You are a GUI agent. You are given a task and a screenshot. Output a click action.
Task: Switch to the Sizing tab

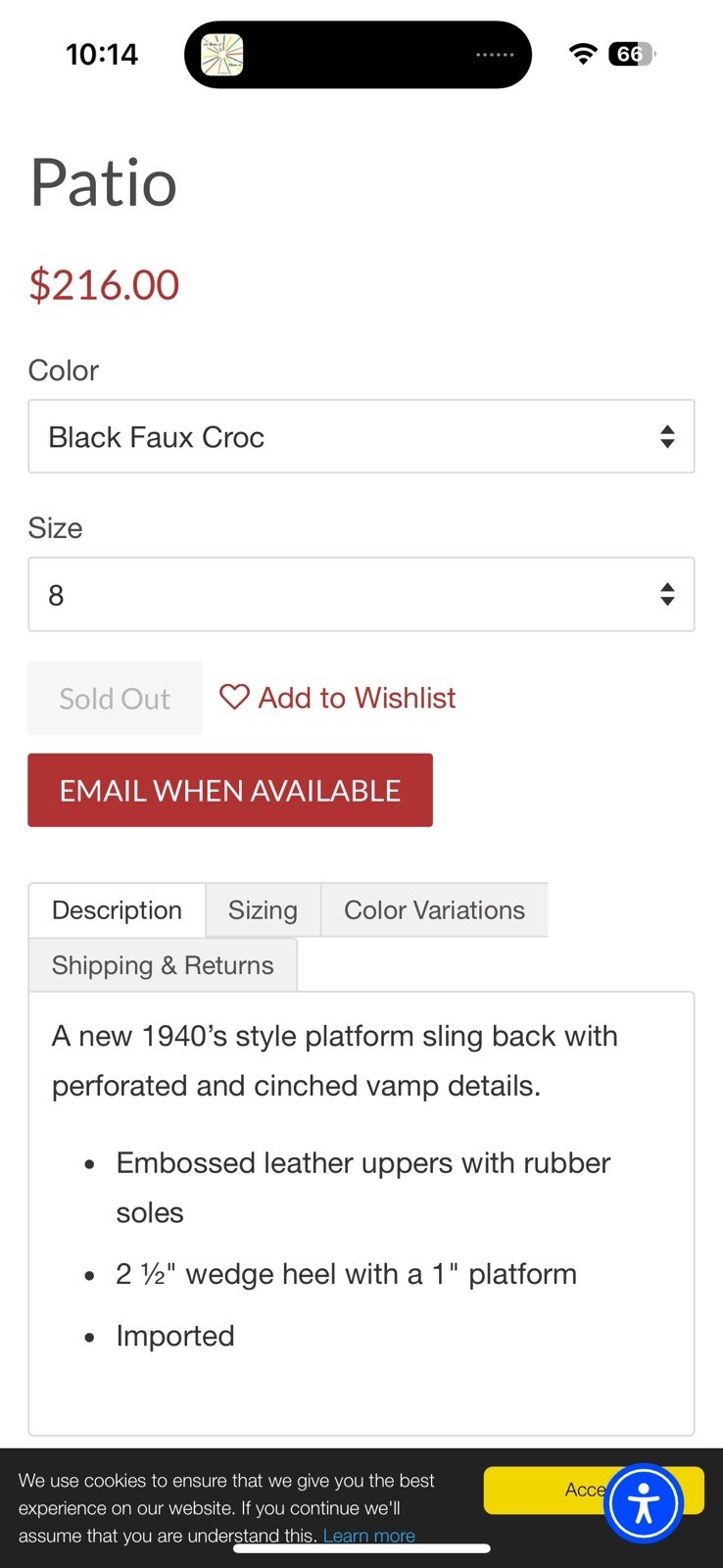click(263, 910)
